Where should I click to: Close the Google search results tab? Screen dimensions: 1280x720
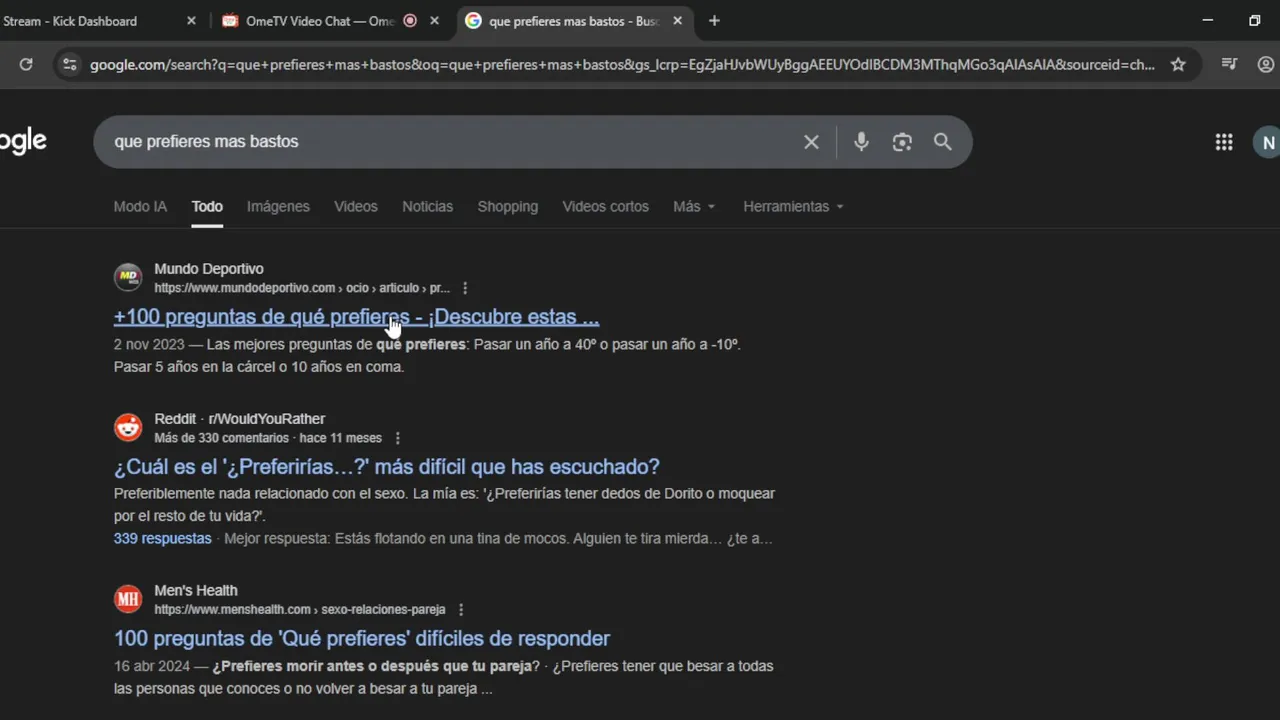click(677, 21)
